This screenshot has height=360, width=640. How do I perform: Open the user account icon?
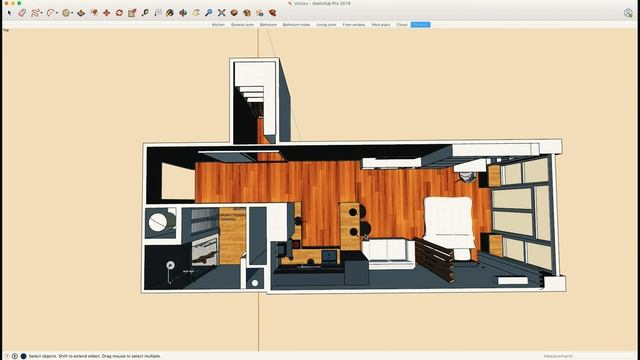[628, 13]
